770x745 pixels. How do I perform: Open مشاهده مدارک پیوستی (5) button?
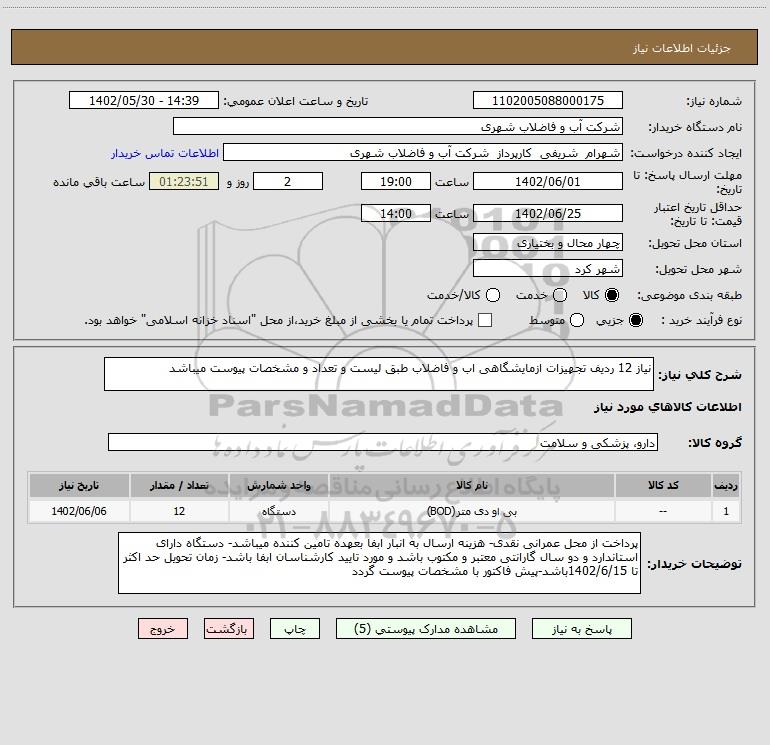click(426, 629)
